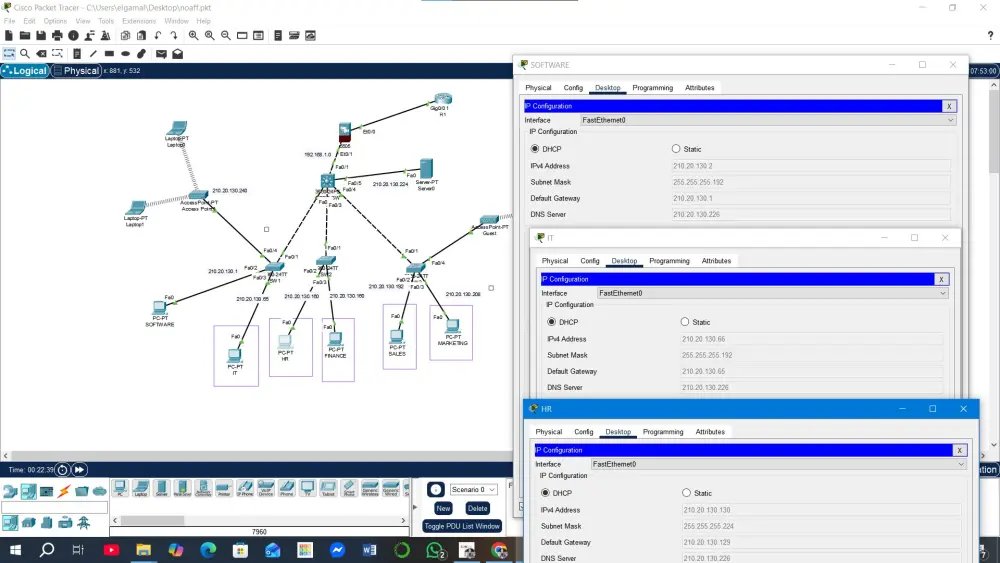Add a Simple PDU with closed envelope icon
Screen dimensions: 1000x563
[x=161, y=54]
